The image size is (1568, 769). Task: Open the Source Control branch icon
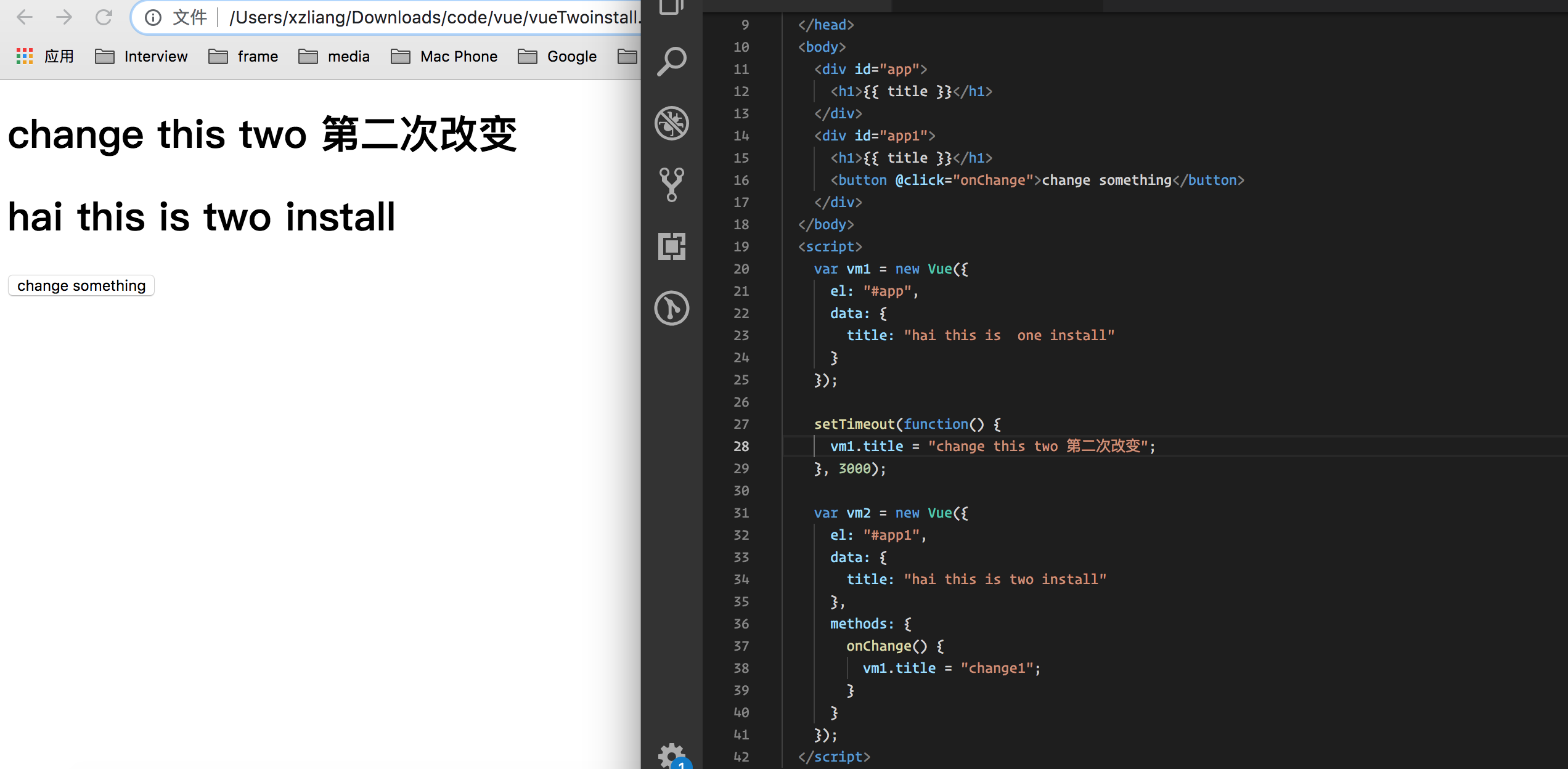[671, 184]
